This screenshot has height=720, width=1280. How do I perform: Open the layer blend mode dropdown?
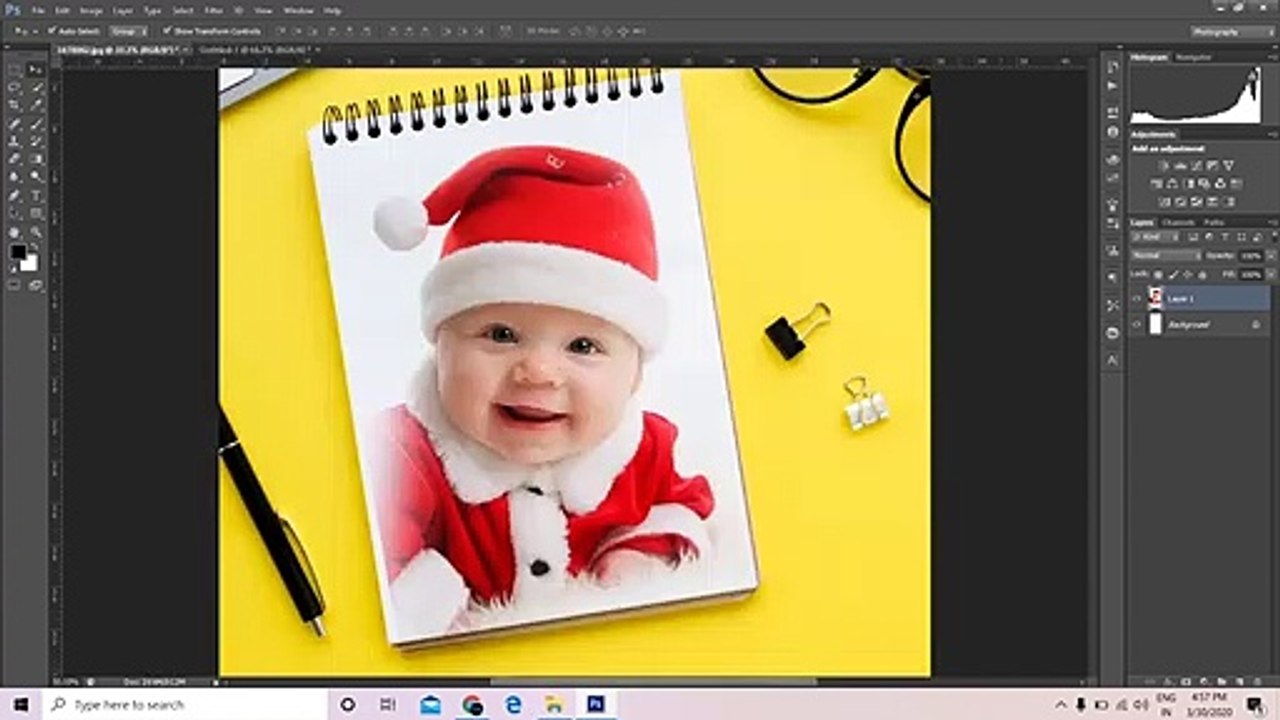(x=1166, y=255)
